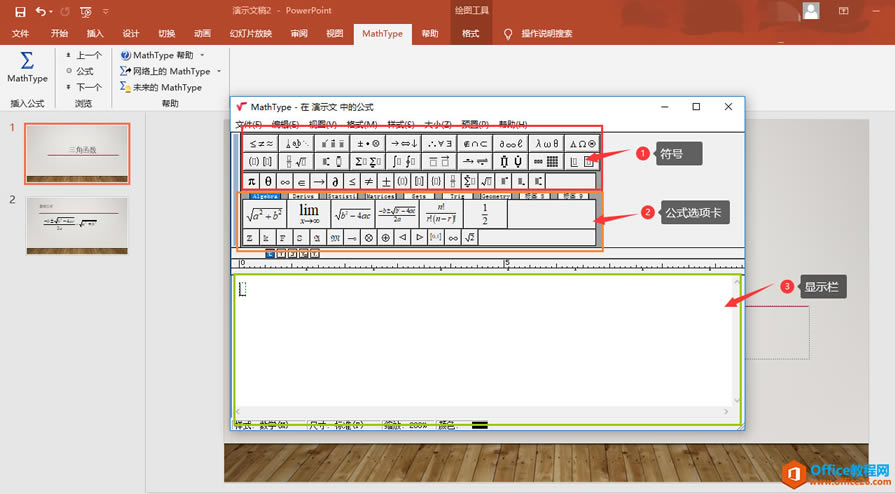The image size is (895, 494).
Task: Insert √2 from lower small bar
Action: 470,238
